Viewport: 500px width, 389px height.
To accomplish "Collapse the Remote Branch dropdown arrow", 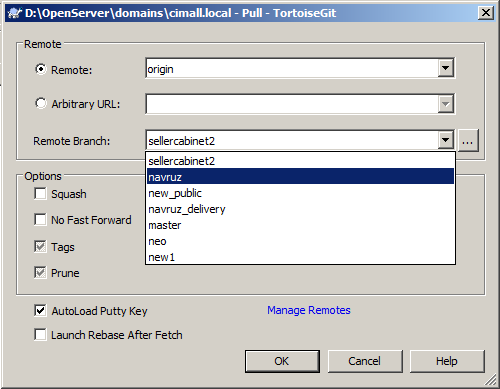I will pyautogui.click(x=445, y=140).
